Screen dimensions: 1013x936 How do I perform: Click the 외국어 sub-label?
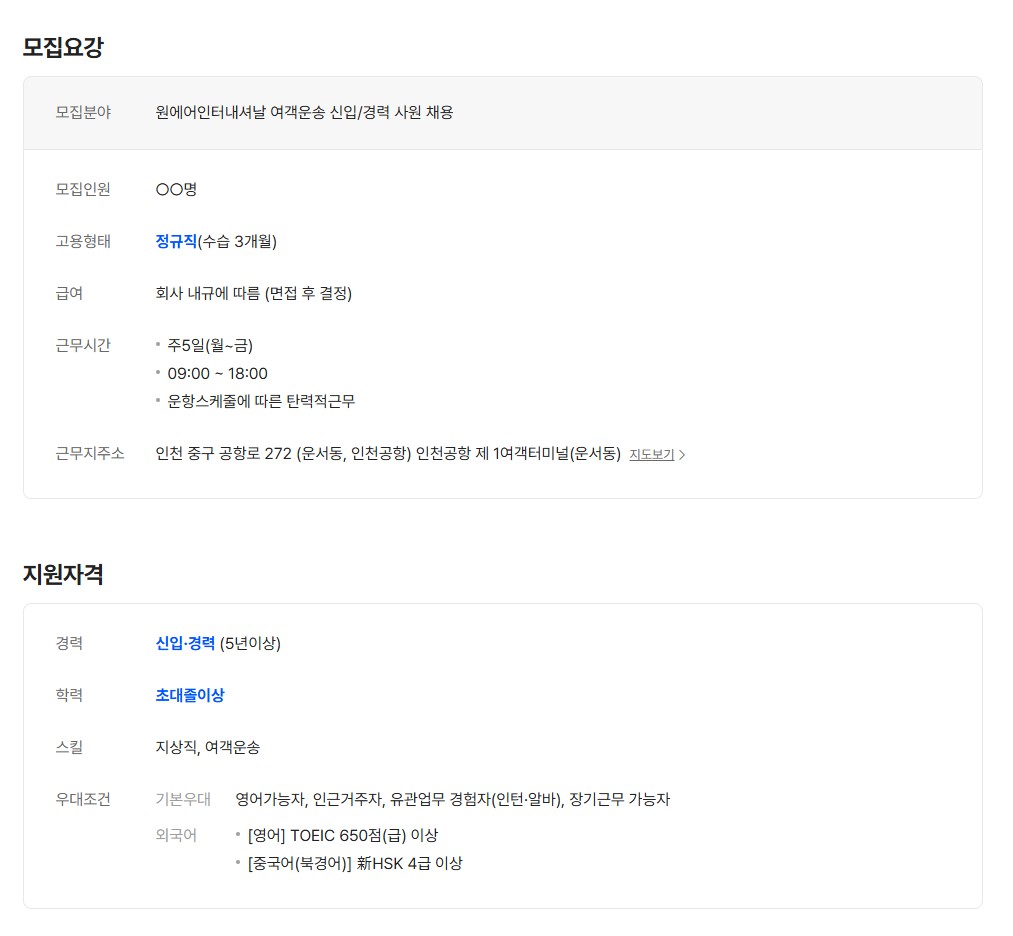click(x=176, y=835)
